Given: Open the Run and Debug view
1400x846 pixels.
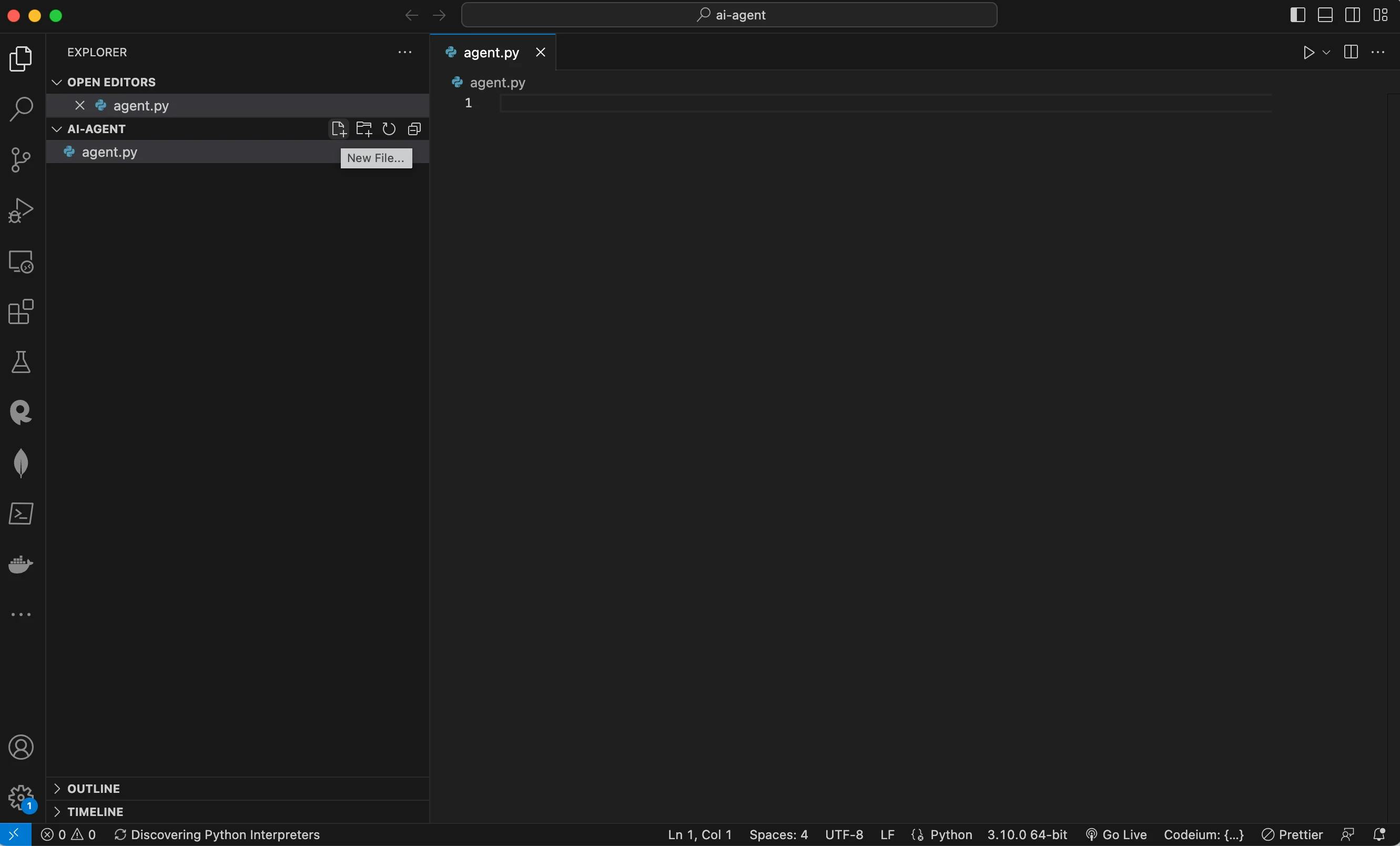Looking at the screenshot, I should tap(21, 210).
